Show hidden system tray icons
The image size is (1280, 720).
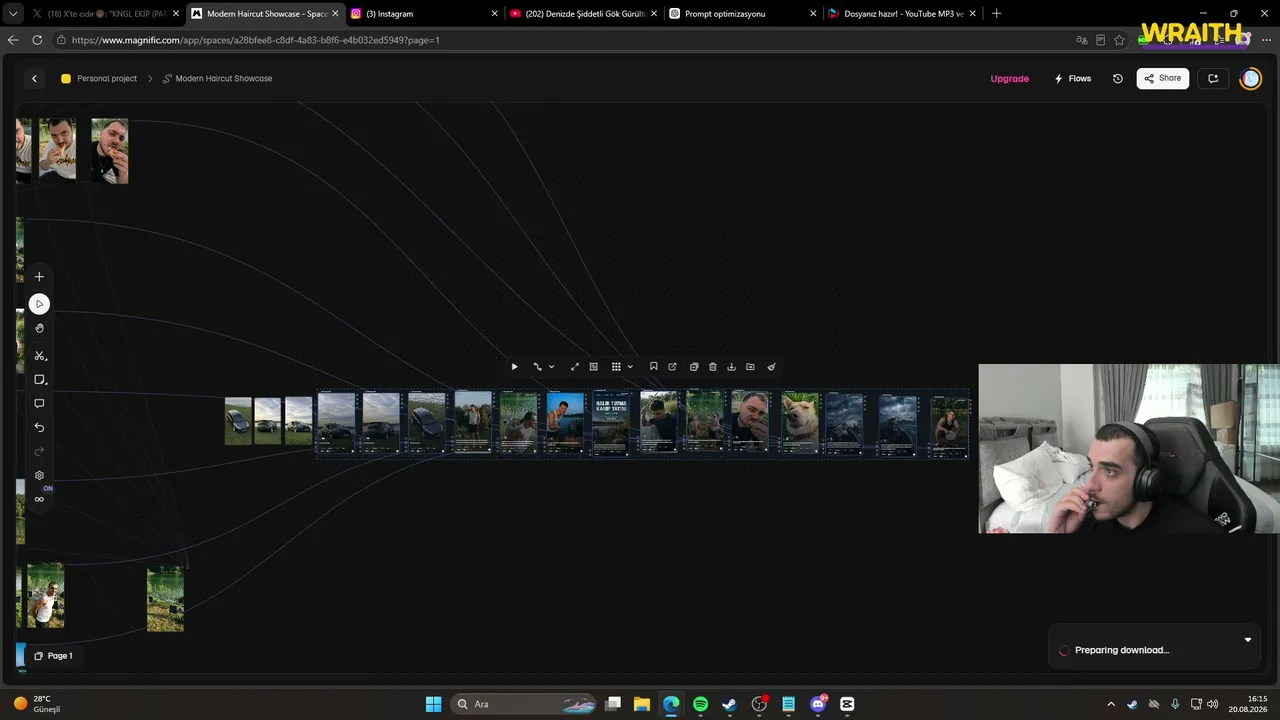[1111, 704]
